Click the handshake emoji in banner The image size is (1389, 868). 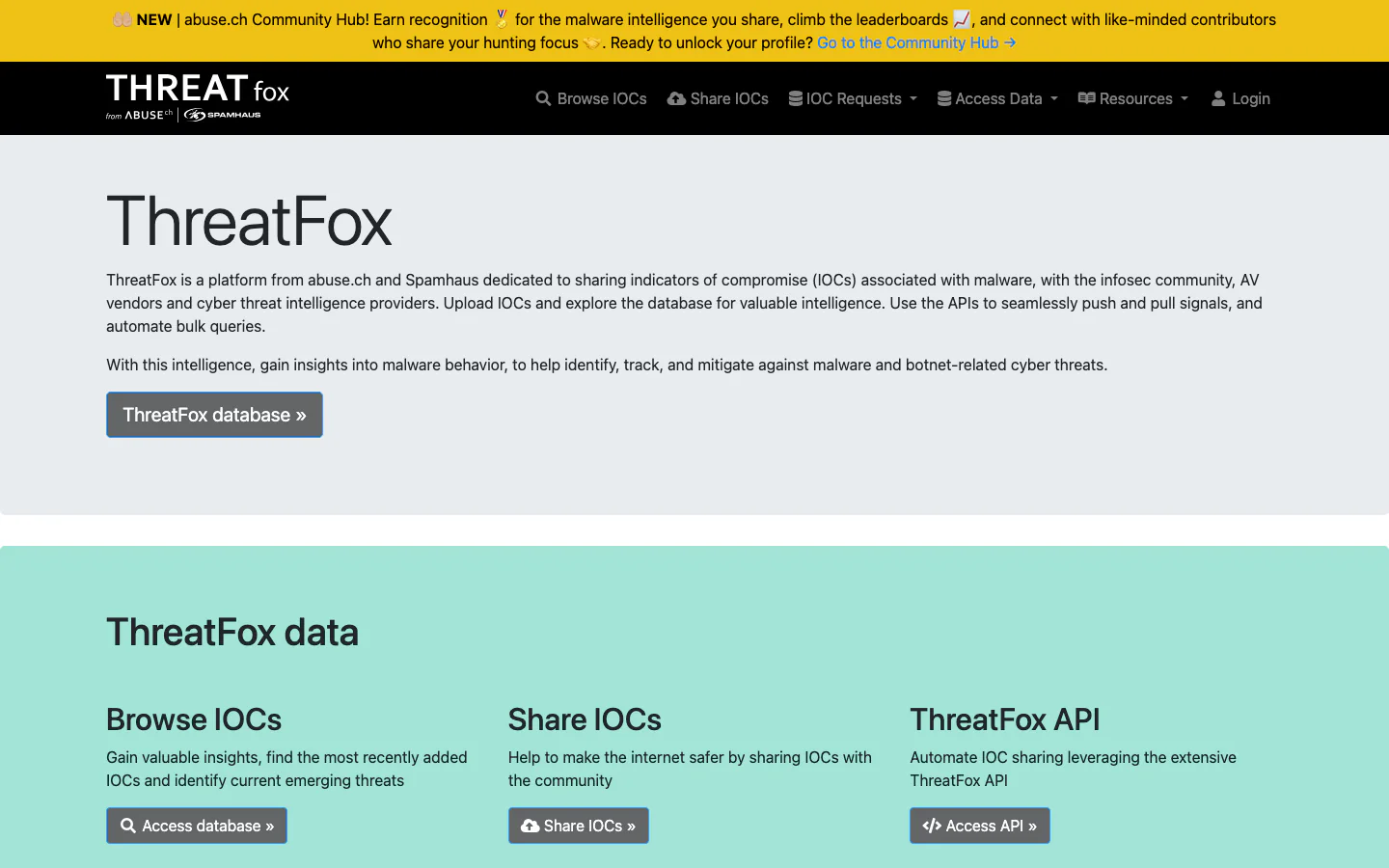tap(592, 42)
